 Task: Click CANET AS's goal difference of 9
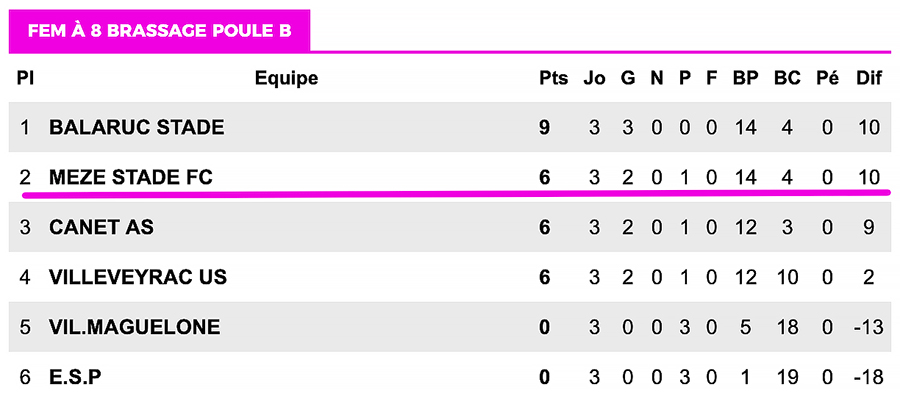pos(869,228)
